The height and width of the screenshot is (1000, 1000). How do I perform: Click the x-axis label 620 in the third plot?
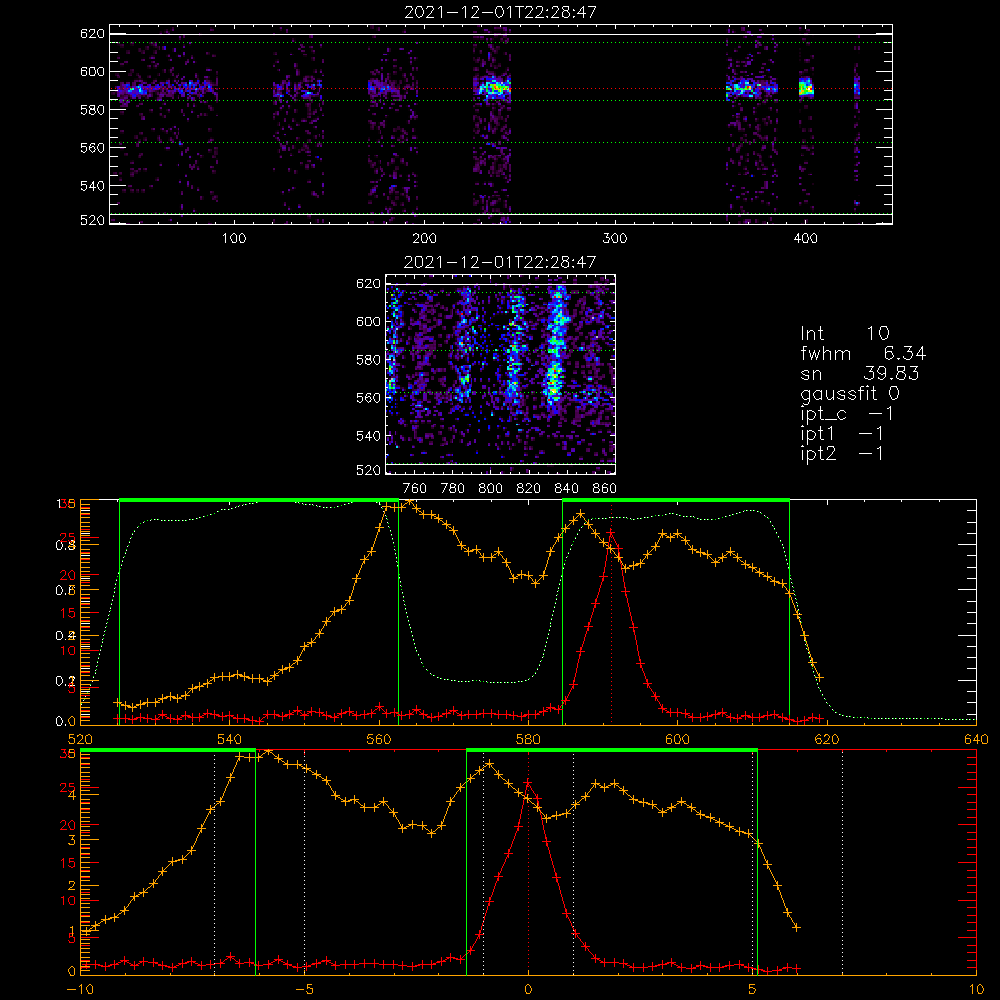point(827,739)
